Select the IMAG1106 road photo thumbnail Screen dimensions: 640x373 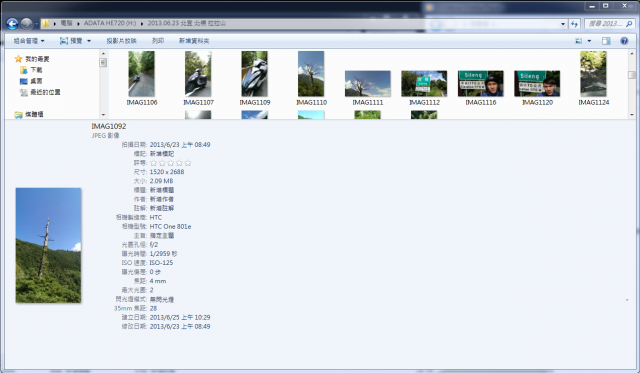[x=141, y=74]
